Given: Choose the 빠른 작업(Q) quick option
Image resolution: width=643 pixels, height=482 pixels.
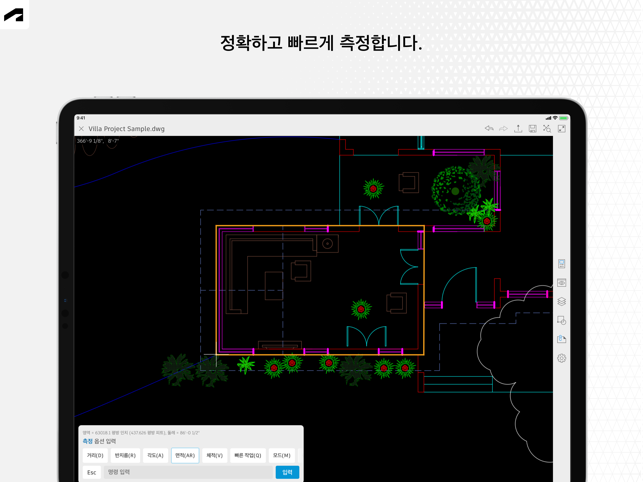Looking at the screenshot, I should pos(248,456).
